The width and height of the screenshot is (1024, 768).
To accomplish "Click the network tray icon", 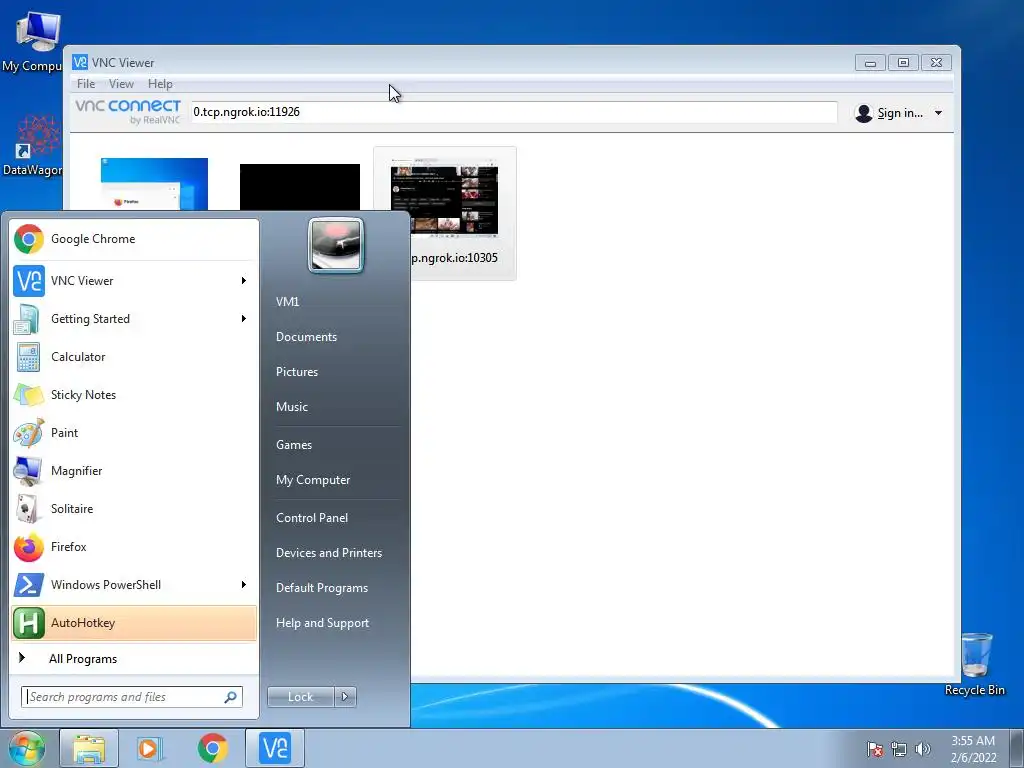I will tap(899, 749).
